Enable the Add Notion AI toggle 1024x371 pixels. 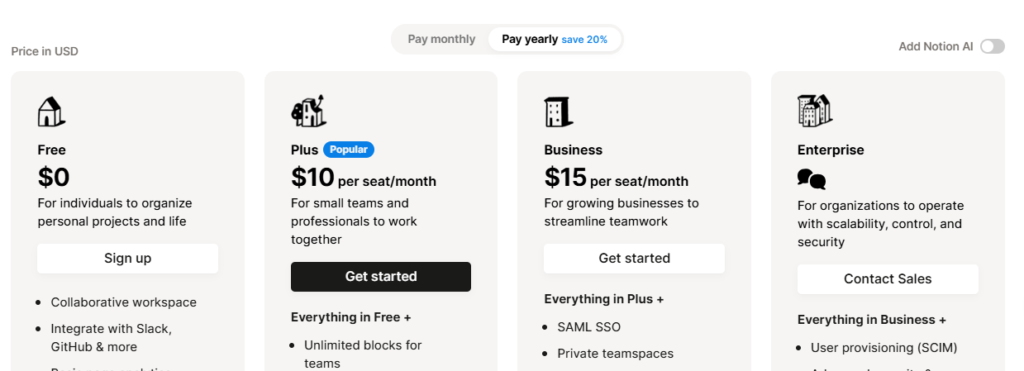tap(992, 46)
